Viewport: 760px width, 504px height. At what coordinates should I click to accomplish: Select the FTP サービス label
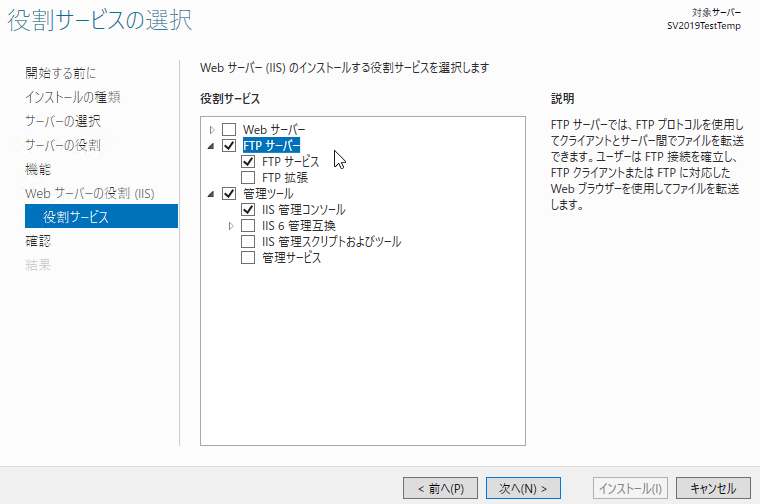[x=290, y=161]
